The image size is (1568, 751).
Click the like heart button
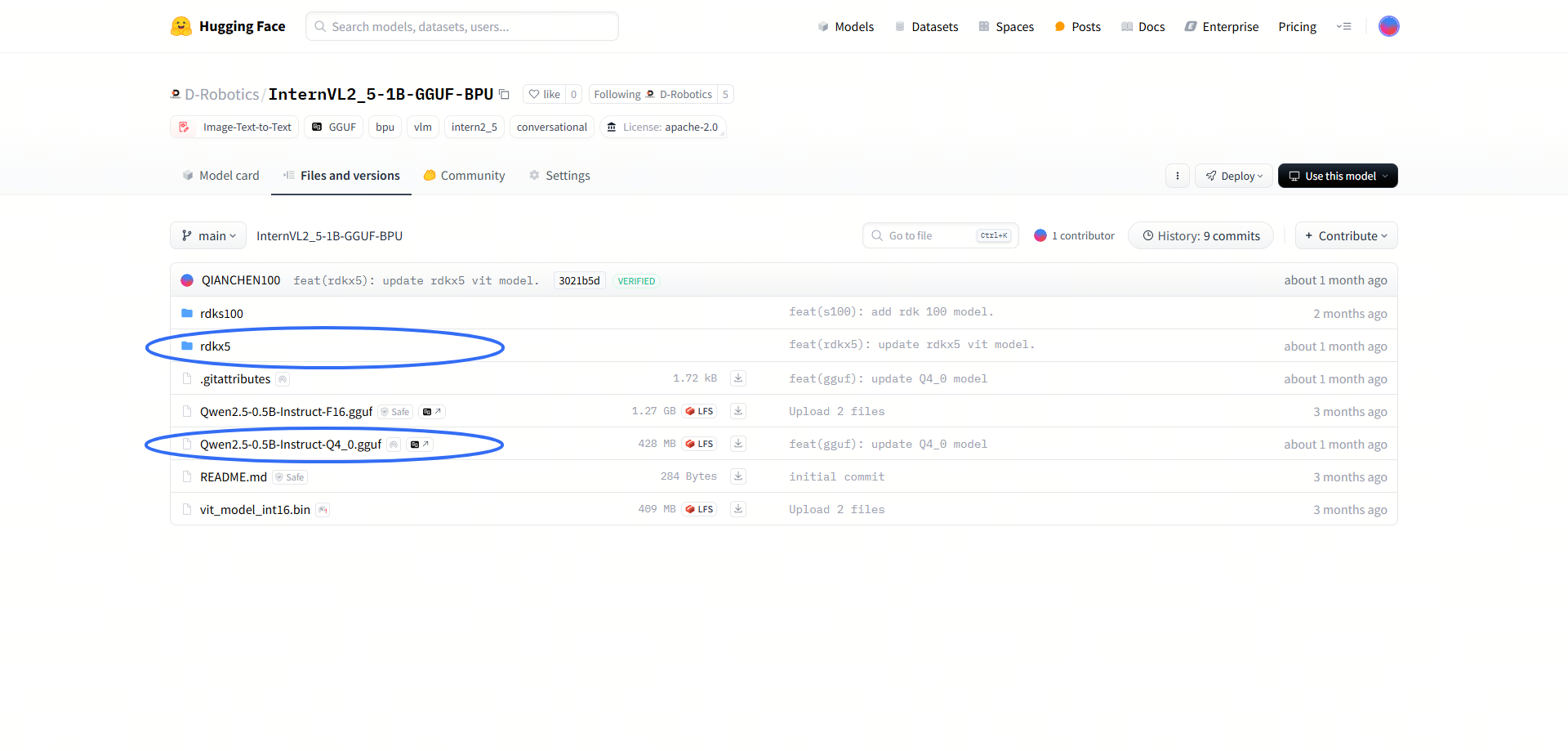[544, 94]
